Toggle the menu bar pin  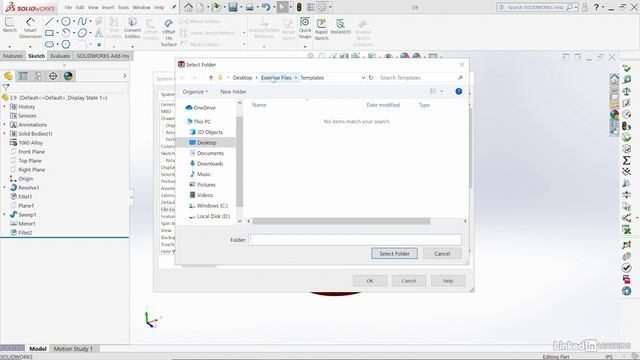coord(174,7)
